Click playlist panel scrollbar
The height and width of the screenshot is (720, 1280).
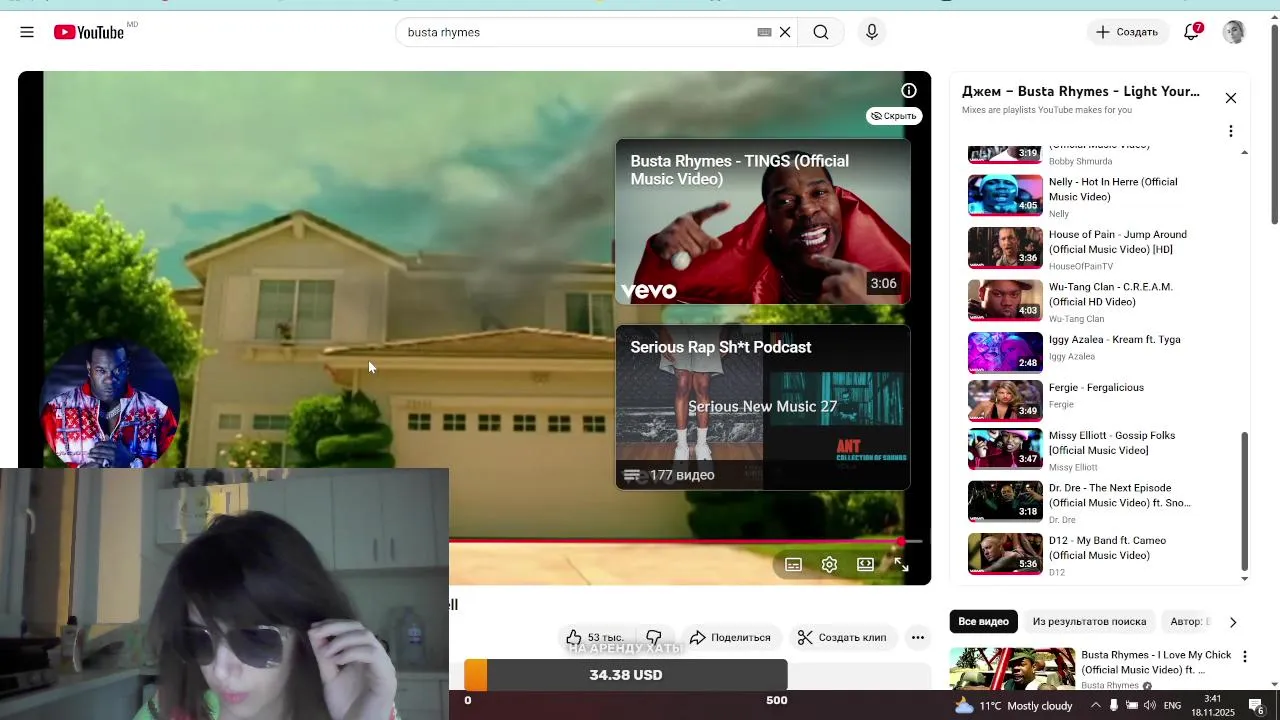tap(1245, 500)
